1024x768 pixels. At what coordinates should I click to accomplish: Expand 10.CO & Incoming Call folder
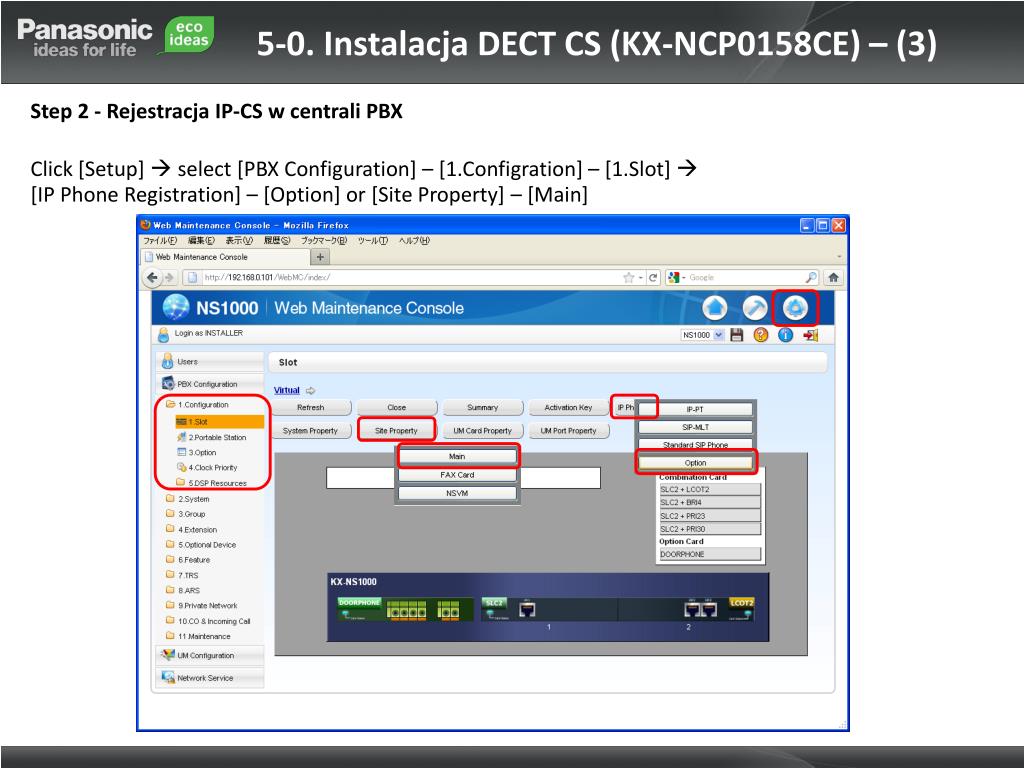[x=208, y=621]
